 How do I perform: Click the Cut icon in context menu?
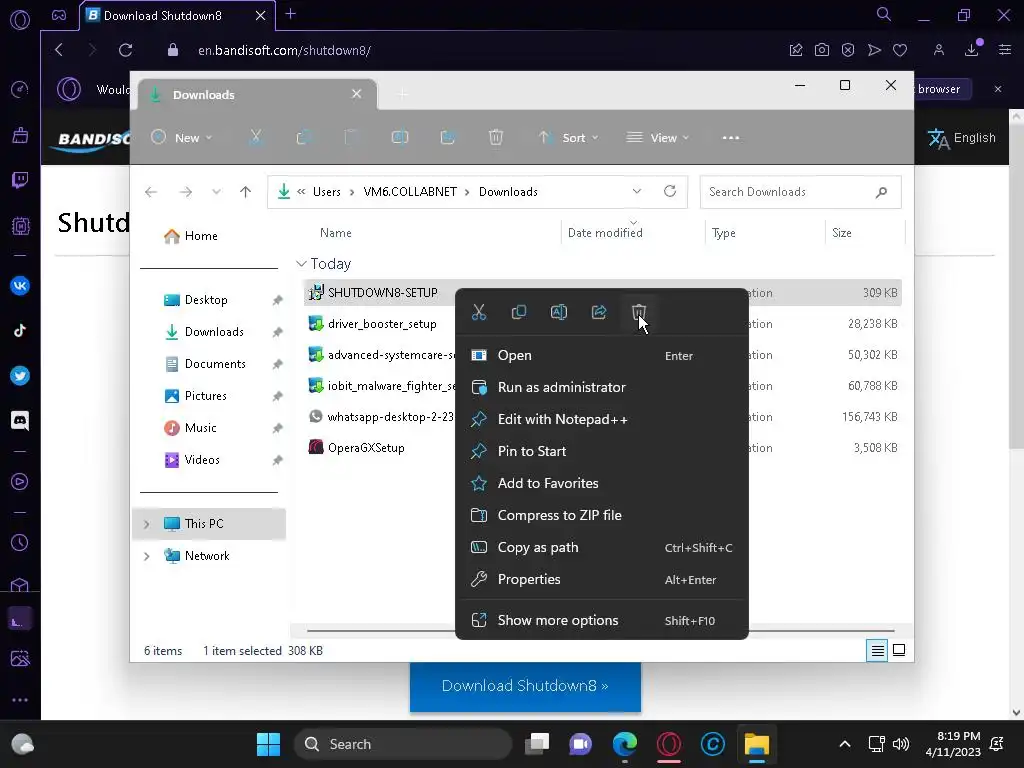tap(479, 312)
